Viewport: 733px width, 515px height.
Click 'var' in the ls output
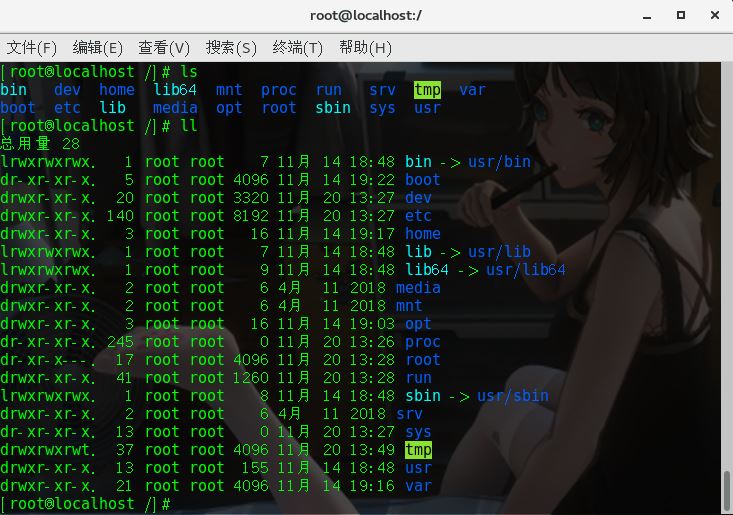(472, 90)
